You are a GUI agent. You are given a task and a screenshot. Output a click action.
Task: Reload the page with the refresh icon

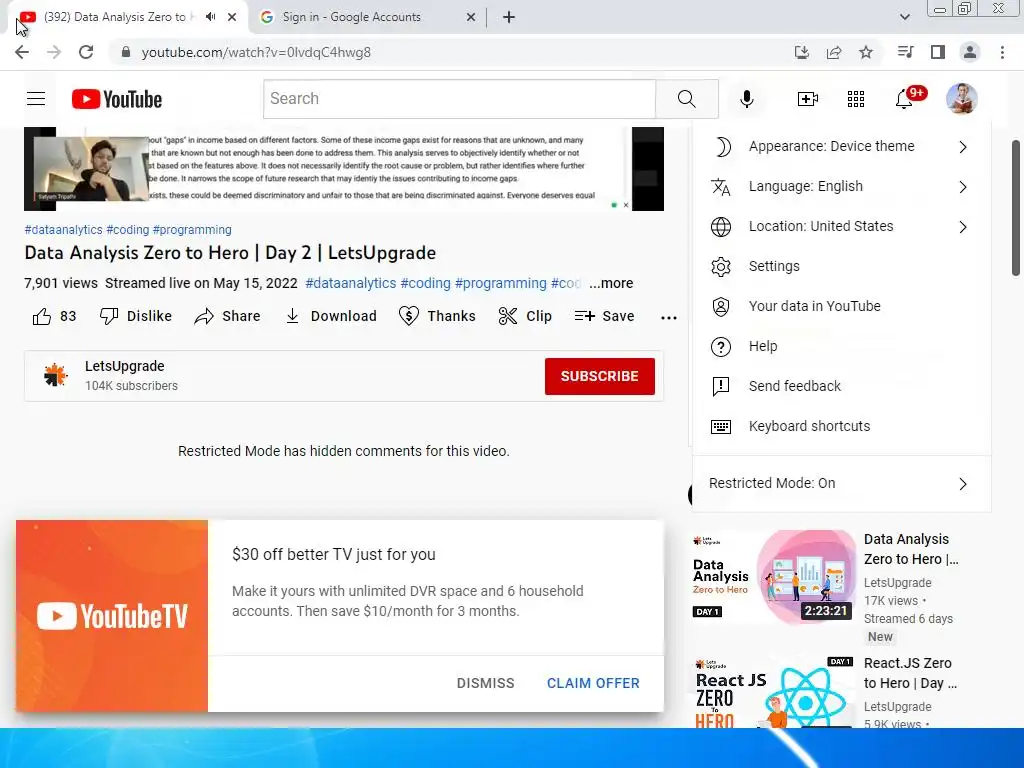click(x=86, y=52)
